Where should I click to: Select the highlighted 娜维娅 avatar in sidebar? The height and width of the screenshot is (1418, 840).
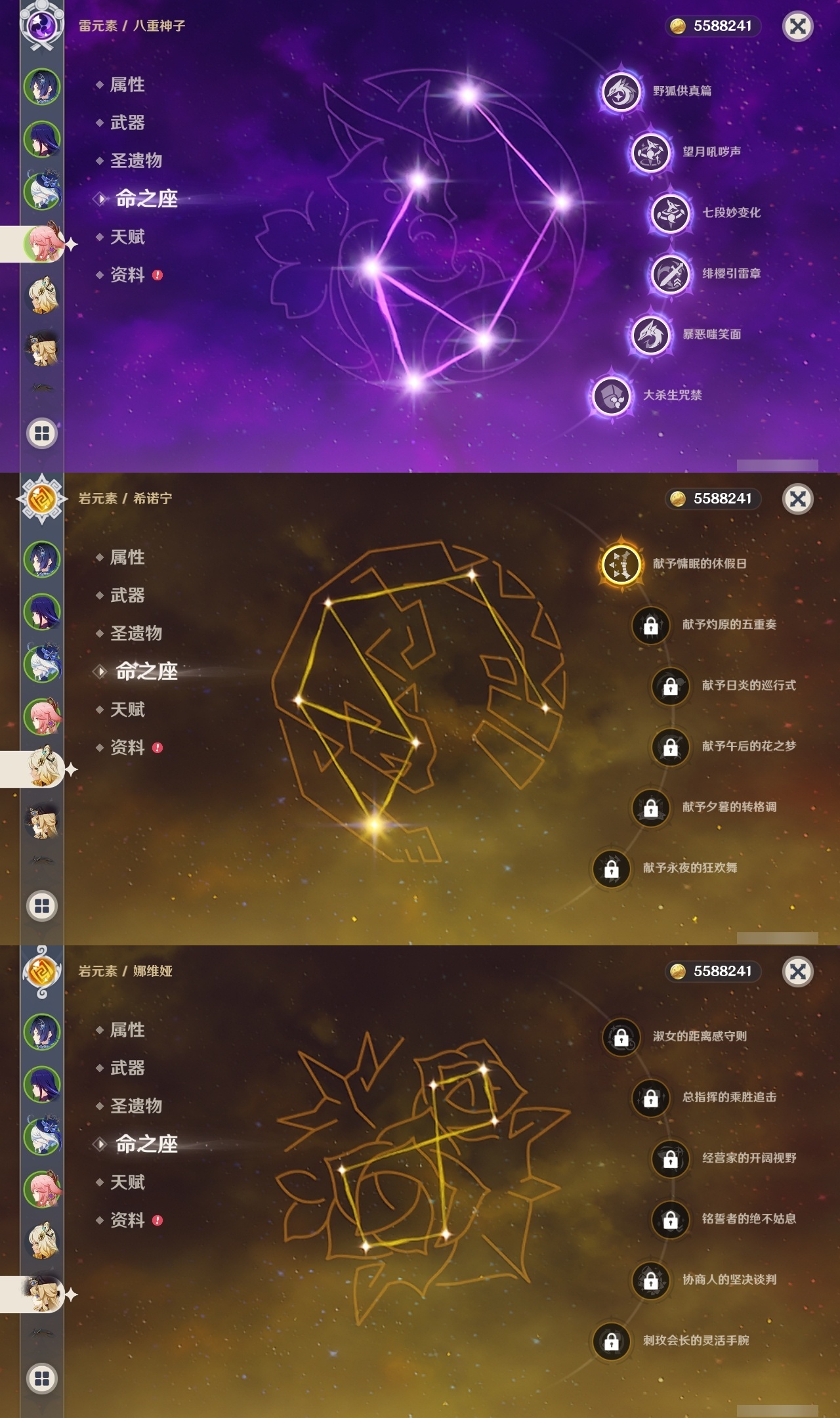[x=43, y=1294]
